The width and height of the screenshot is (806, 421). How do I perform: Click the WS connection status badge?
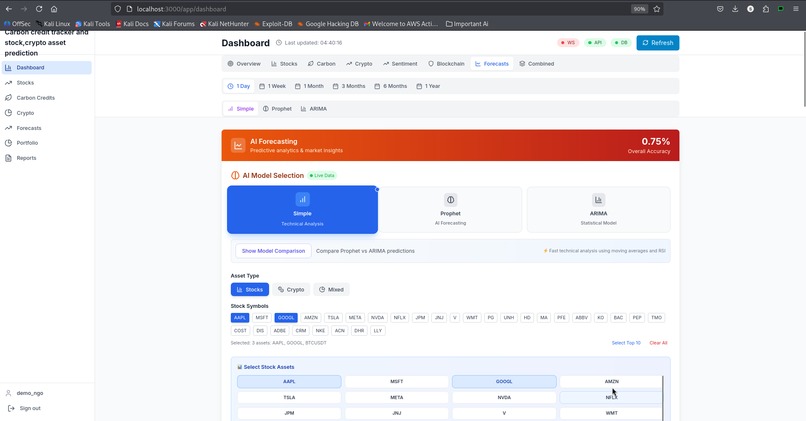pos(568,43)
